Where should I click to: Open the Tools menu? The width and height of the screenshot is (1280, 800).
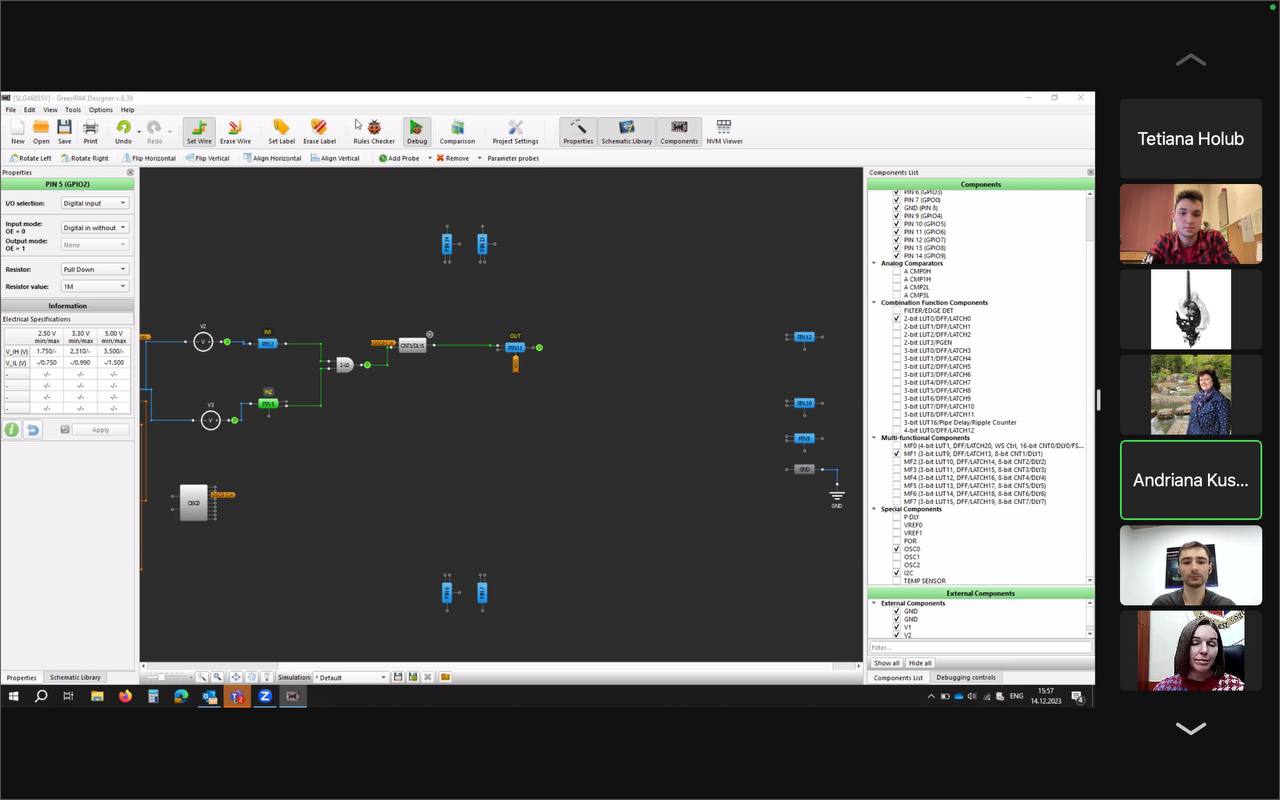pos(73,110)
